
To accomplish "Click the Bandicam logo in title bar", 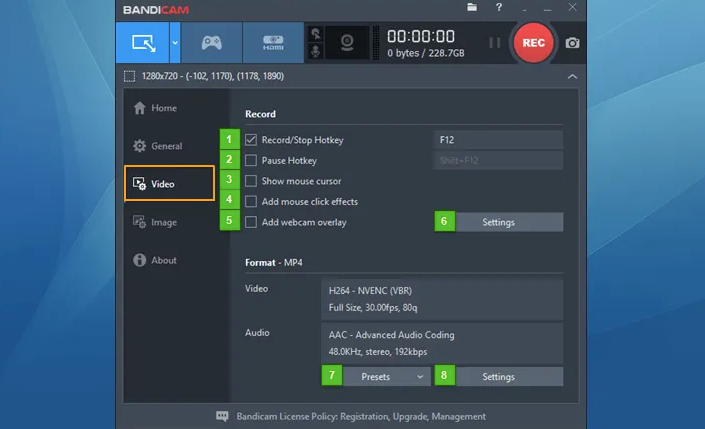I will (x=156, y=10).
